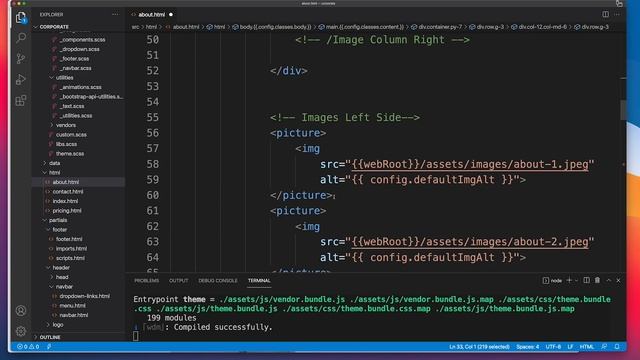Change end of line sequence LF
Viewport: 640px width, 360px height.
click(570, 347)
